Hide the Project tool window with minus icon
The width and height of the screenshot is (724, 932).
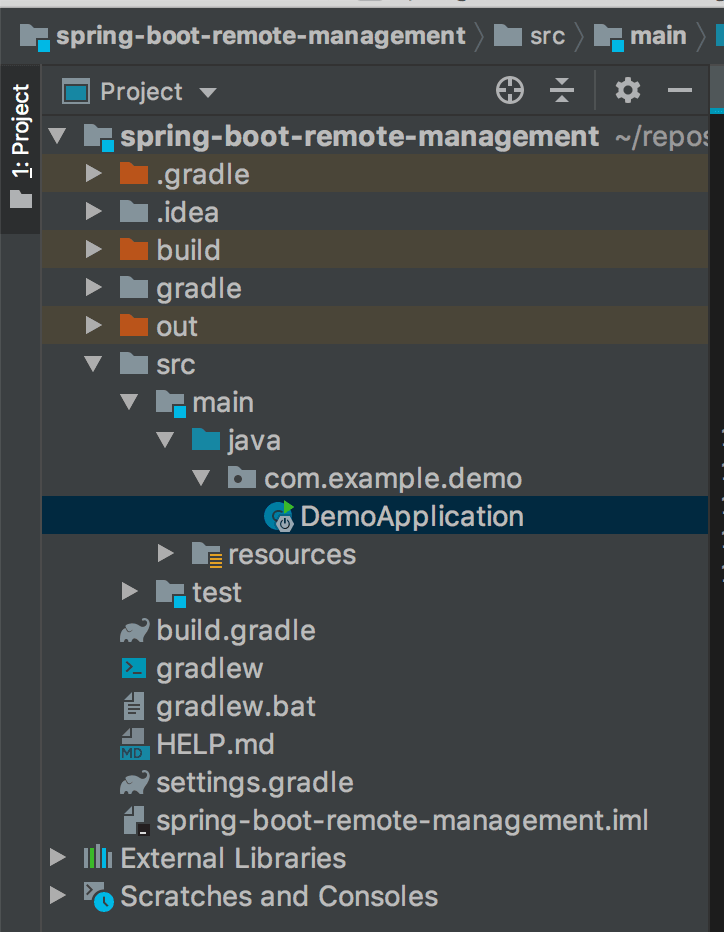tap(679, 90)
